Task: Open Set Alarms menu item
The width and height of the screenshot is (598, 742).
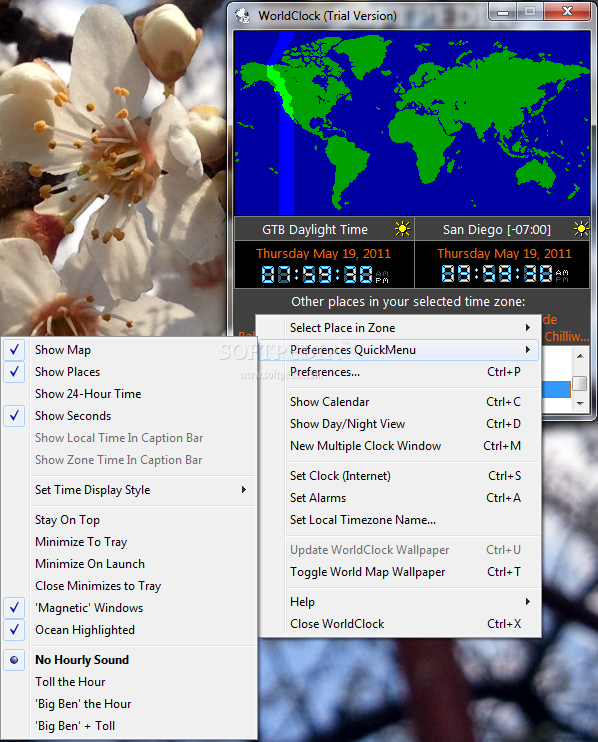Action: tap(398, 498)
